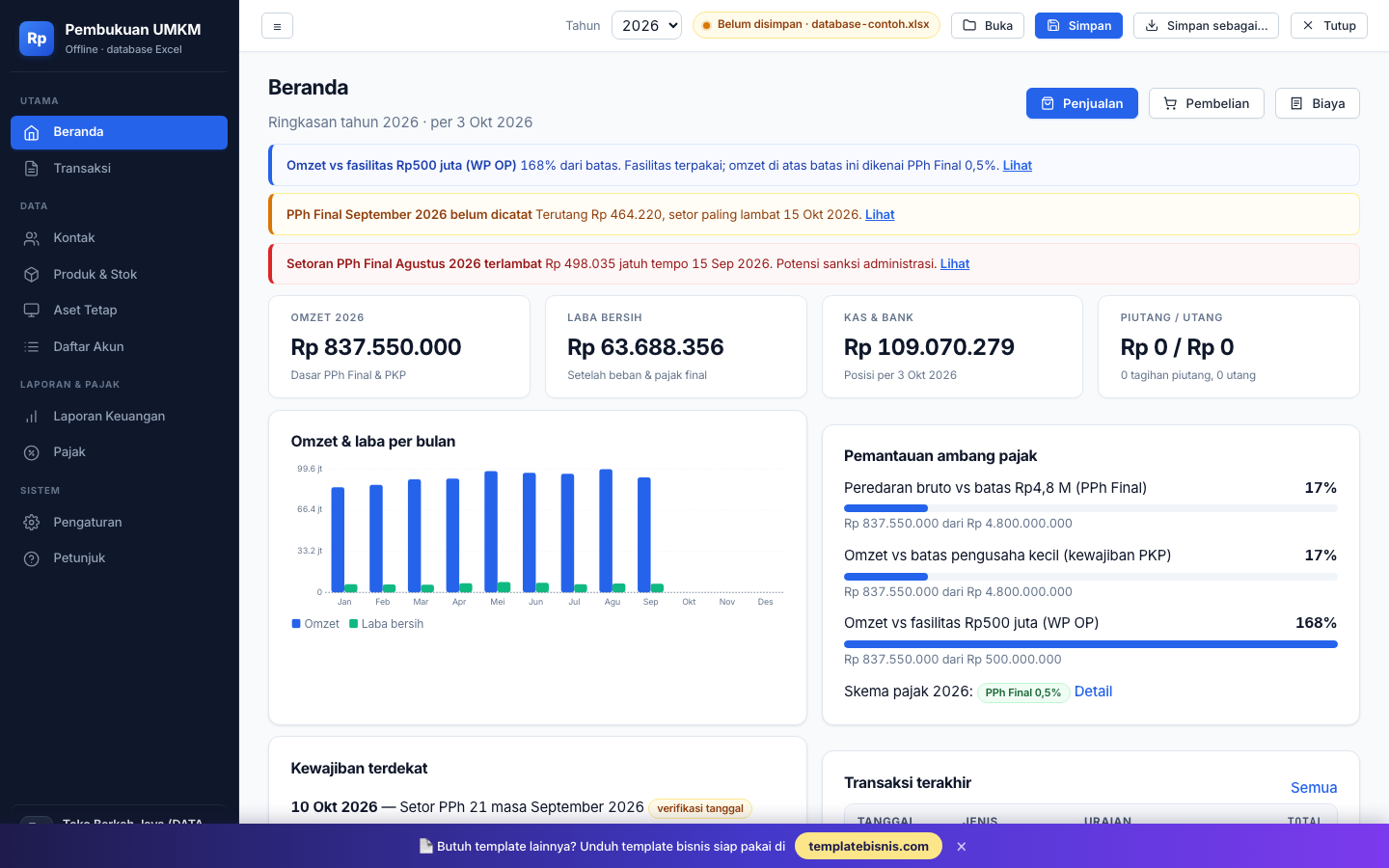Click Peredaran bruto vs batas progress bar
The image size is (1389, 868).
1091,508
